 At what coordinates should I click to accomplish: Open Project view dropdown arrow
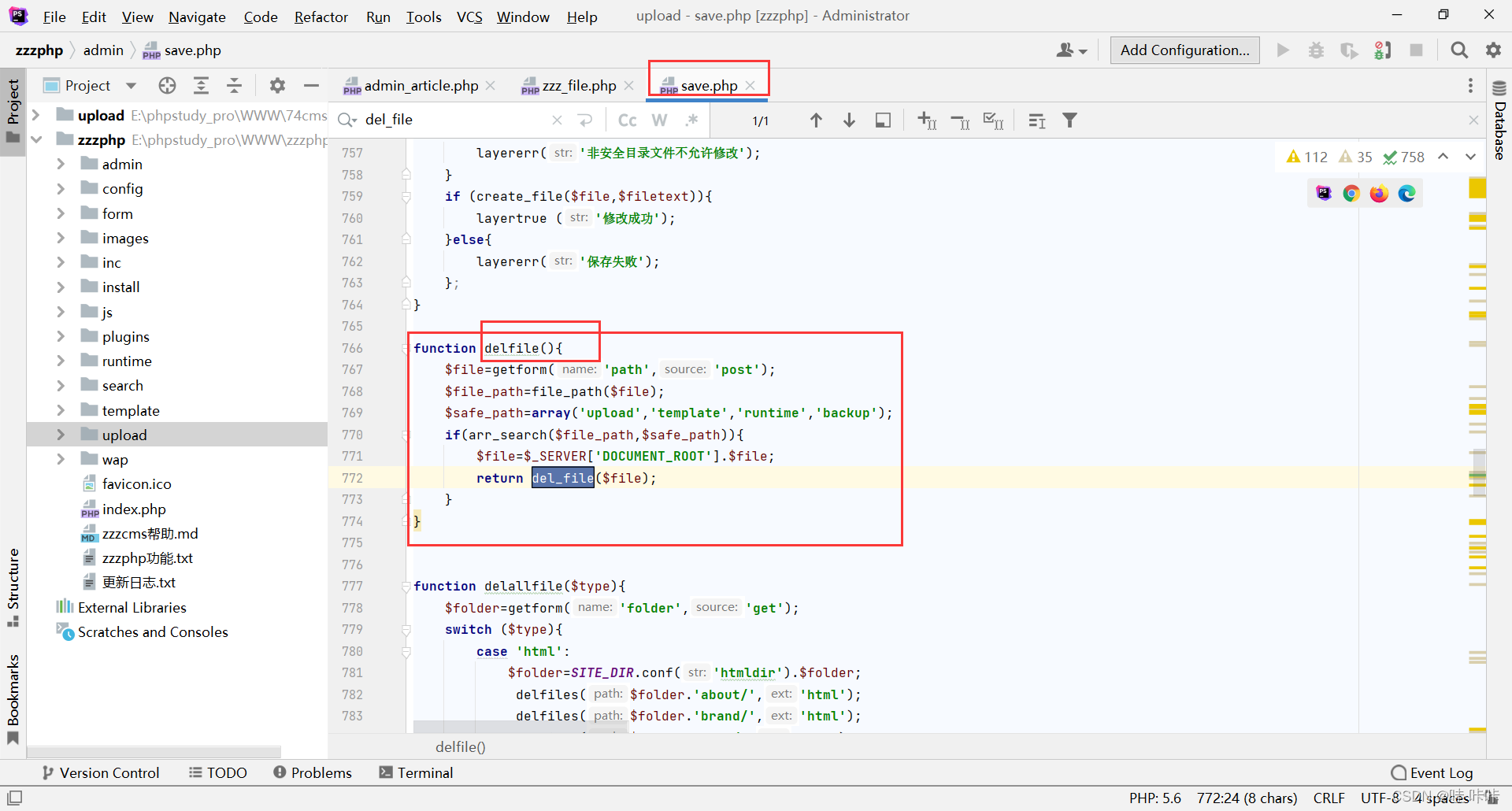point(131,85)
